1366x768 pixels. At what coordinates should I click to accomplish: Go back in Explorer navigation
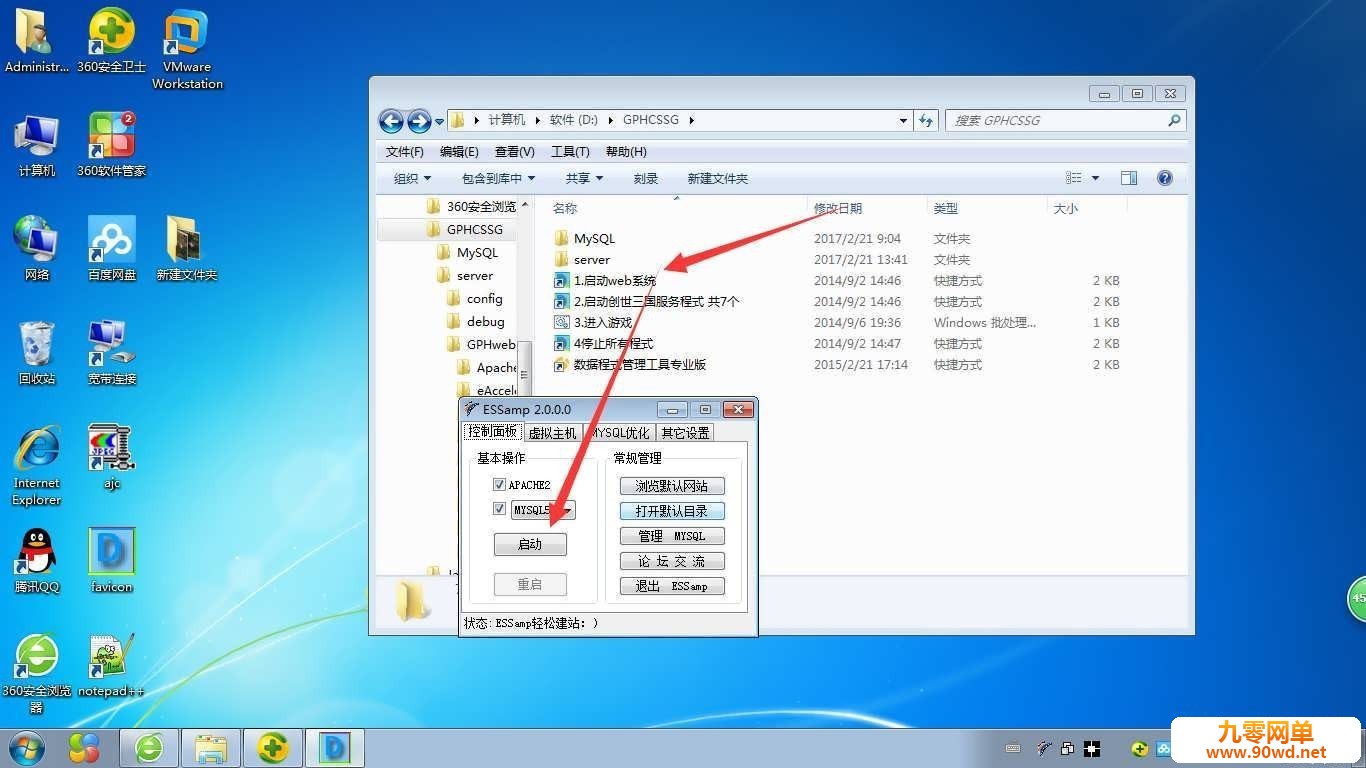[391, 121]
